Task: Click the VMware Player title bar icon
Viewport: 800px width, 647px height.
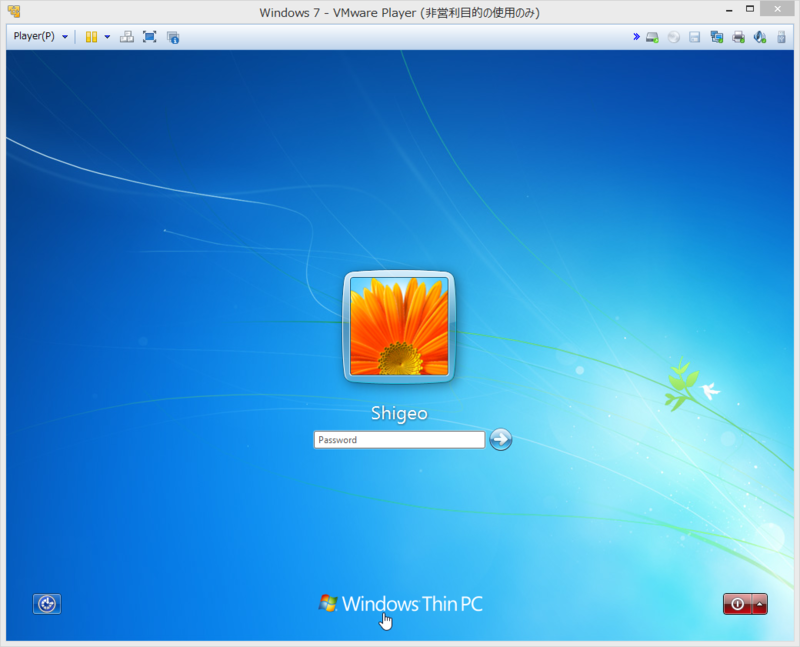Action: pyautogui.click(x=14, y=11)
